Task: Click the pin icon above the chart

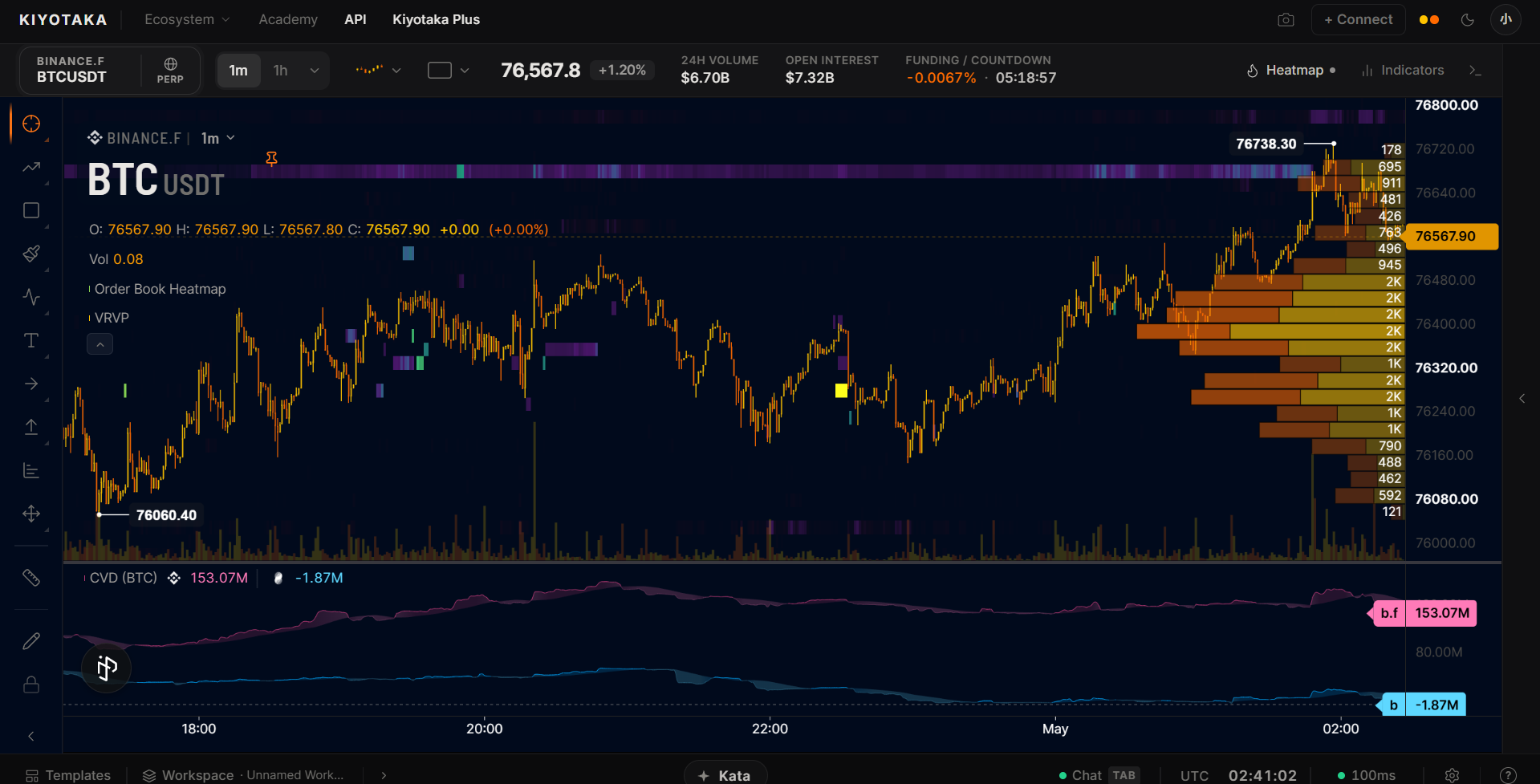Action: point(272,159)
